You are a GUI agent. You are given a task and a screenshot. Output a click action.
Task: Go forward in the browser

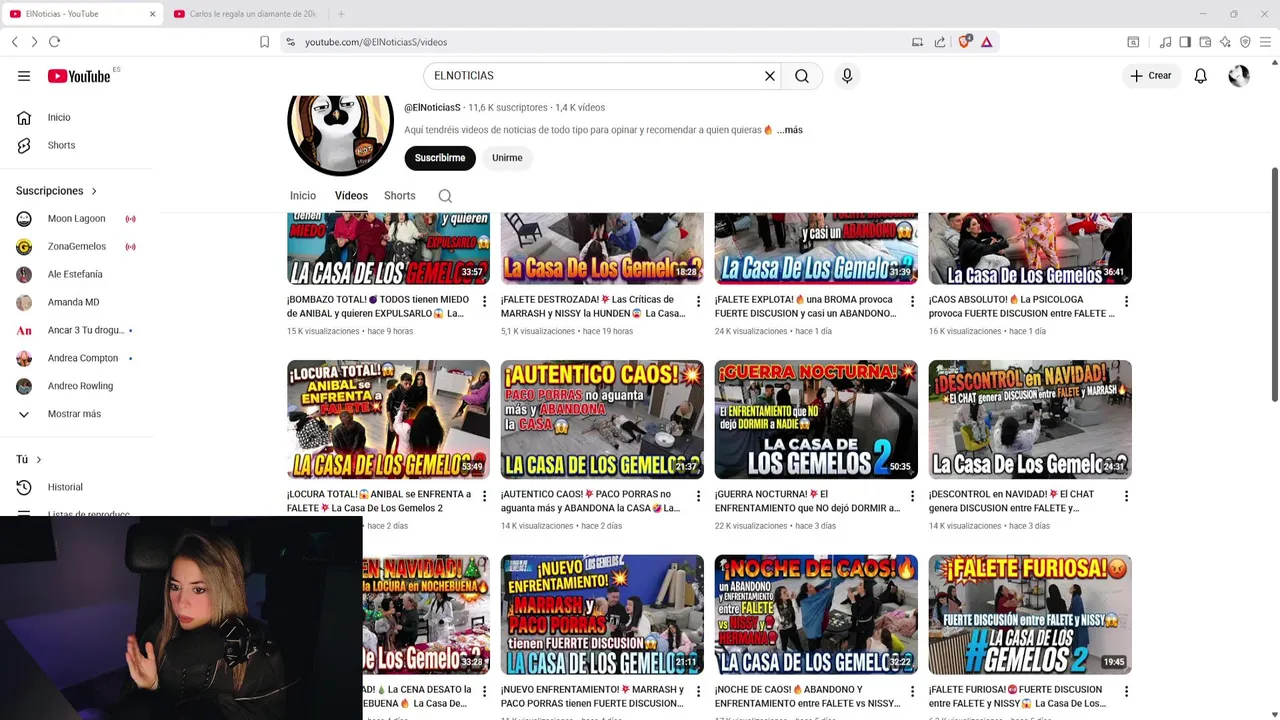[x=34, y=42]
